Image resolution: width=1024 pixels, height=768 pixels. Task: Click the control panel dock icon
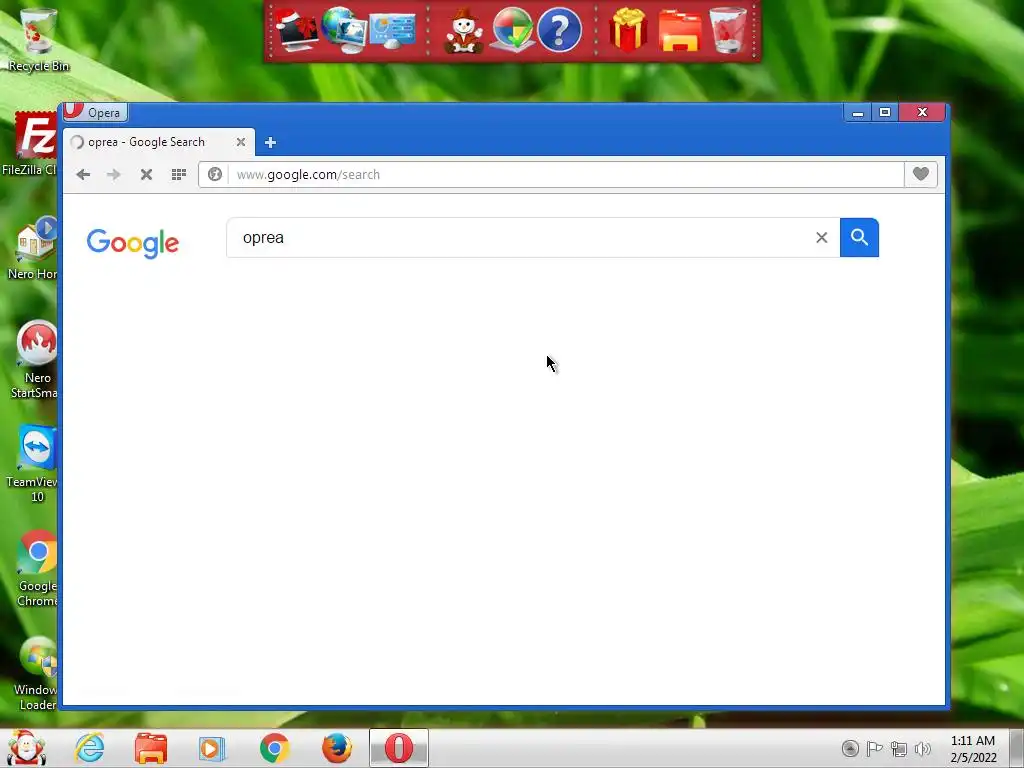392,31
